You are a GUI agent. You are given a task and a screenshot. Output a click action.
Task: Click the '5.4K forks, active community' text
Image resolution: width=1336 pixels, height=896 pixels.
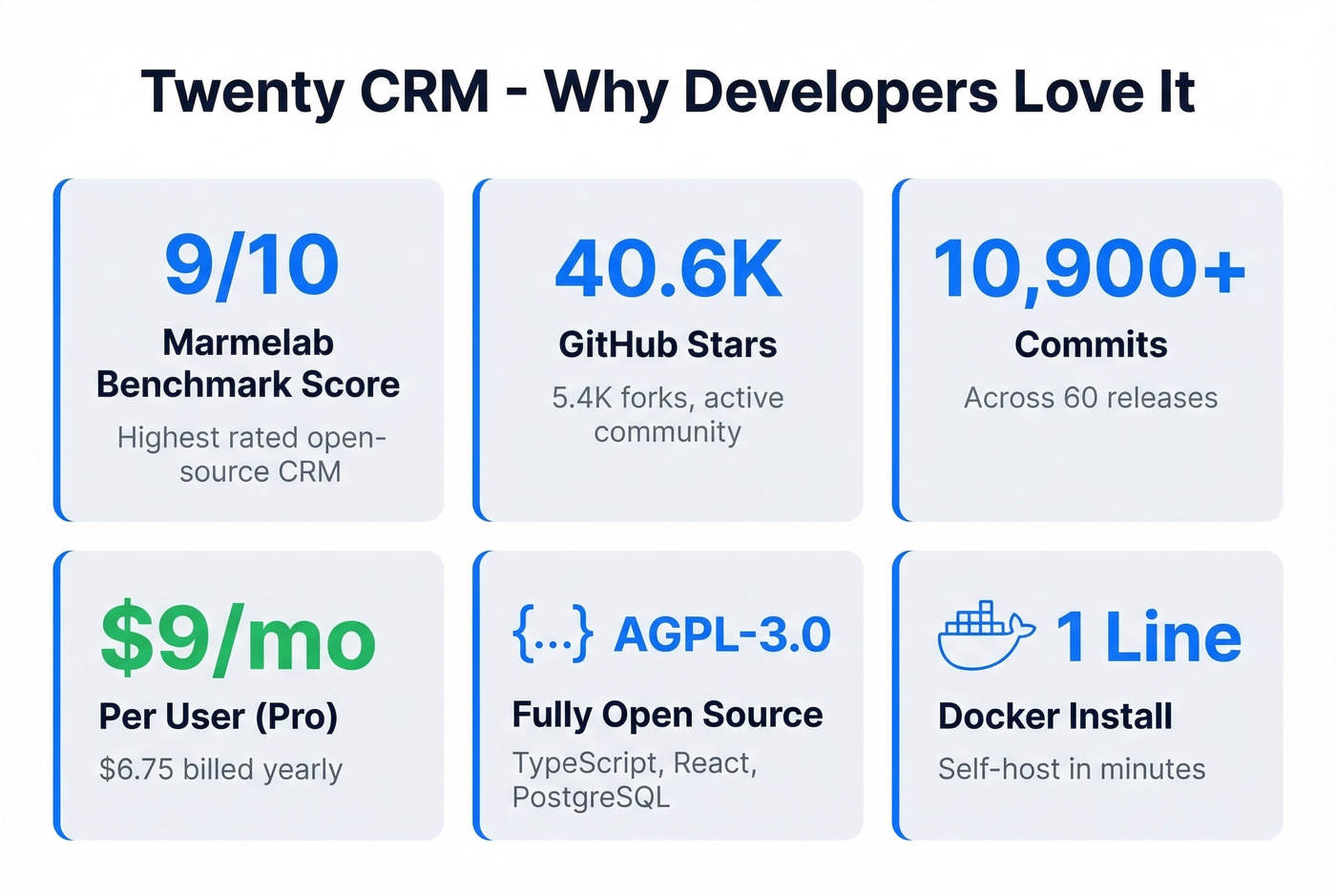point(668,414)
